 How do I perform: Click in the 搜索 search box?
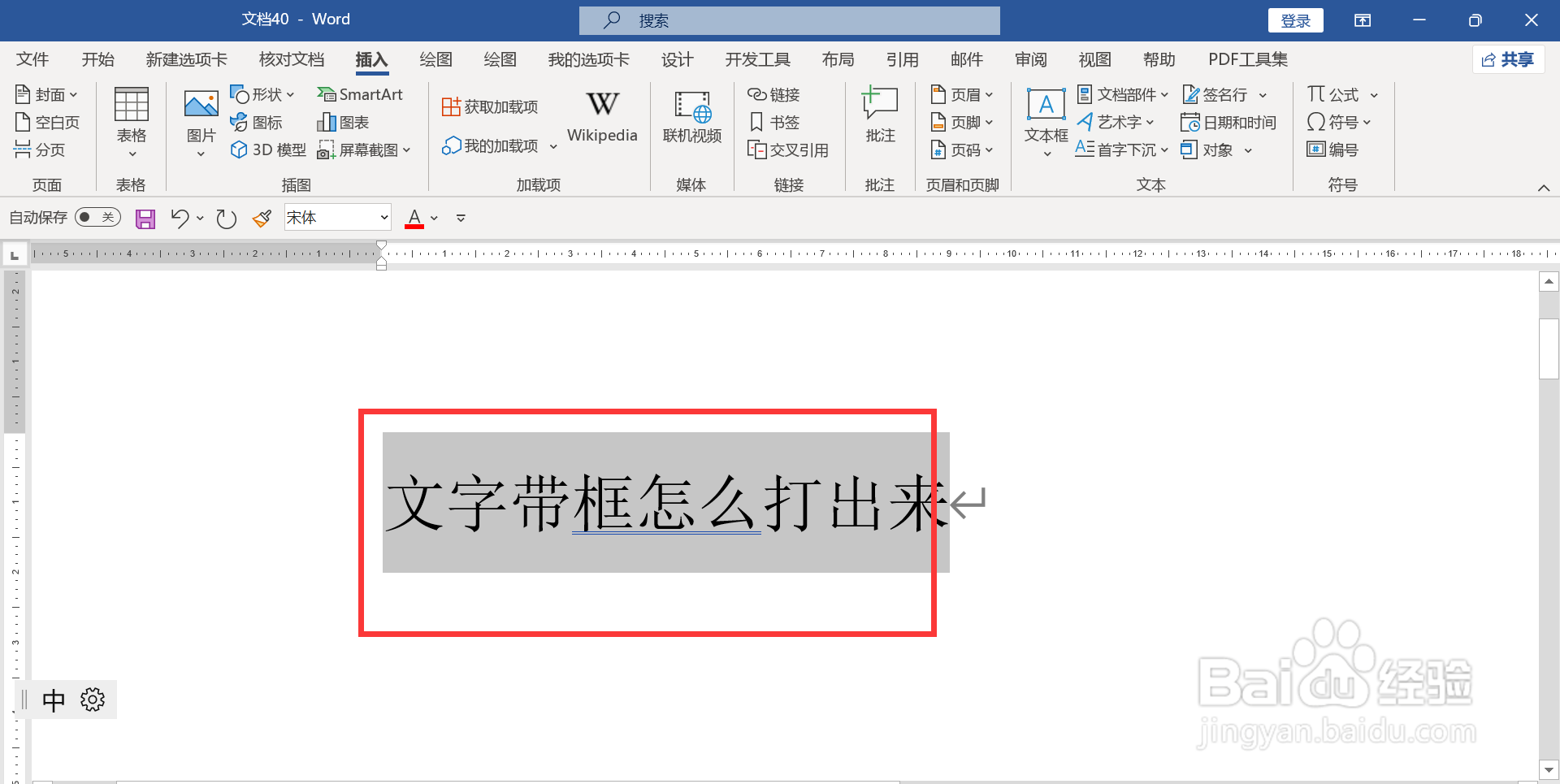(x=790, y=20)
